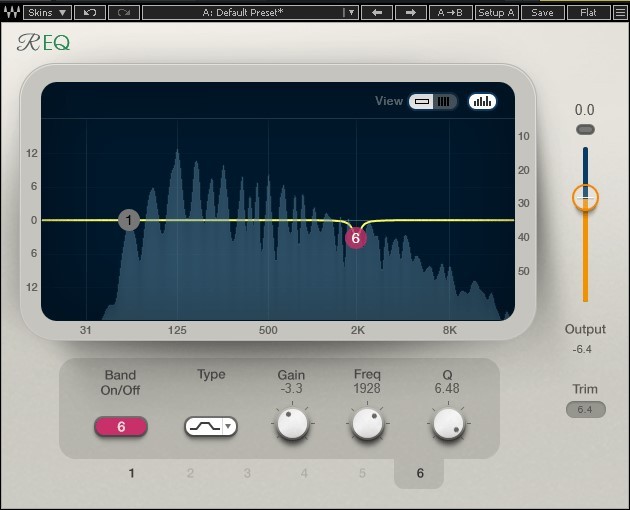Click the output clip indicator LED
Screen dimensions: 630x510
[x=585, y=129]
